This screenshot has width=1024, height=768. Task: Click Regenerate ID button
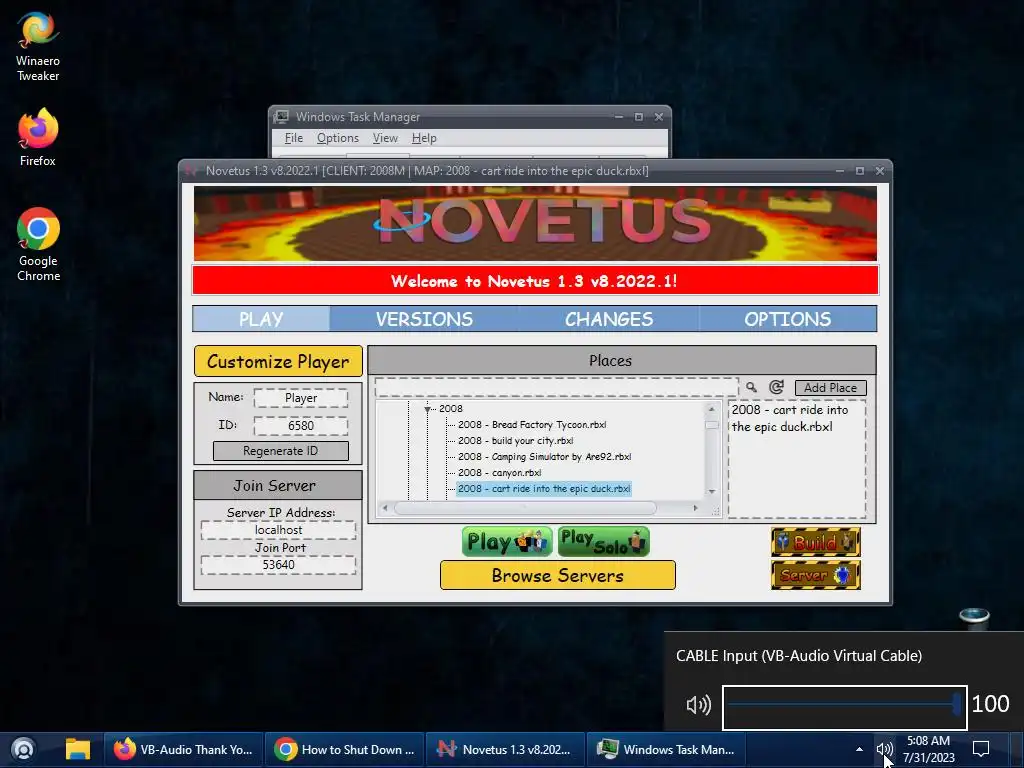281,451
